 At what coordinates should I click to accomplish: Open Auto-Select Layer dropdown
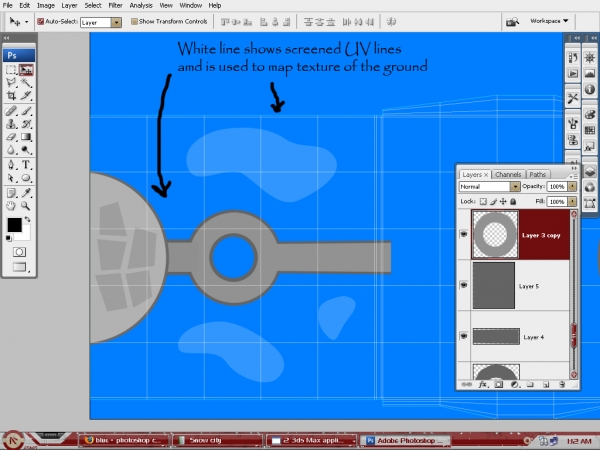(x=116, y=22)
